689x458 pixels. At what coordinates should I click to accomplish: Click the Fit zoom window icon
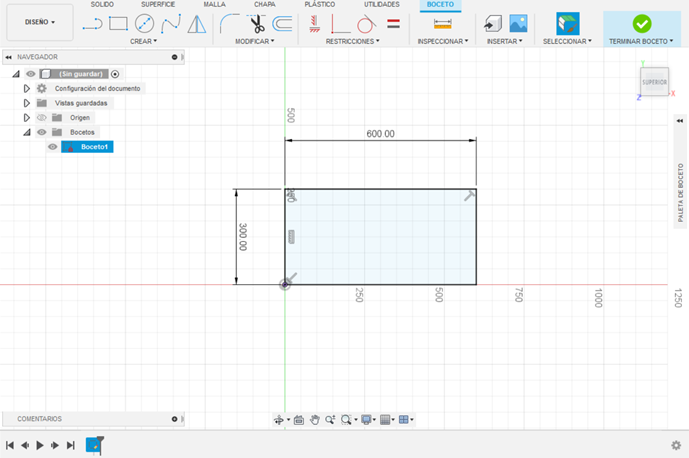pos(346,420)
